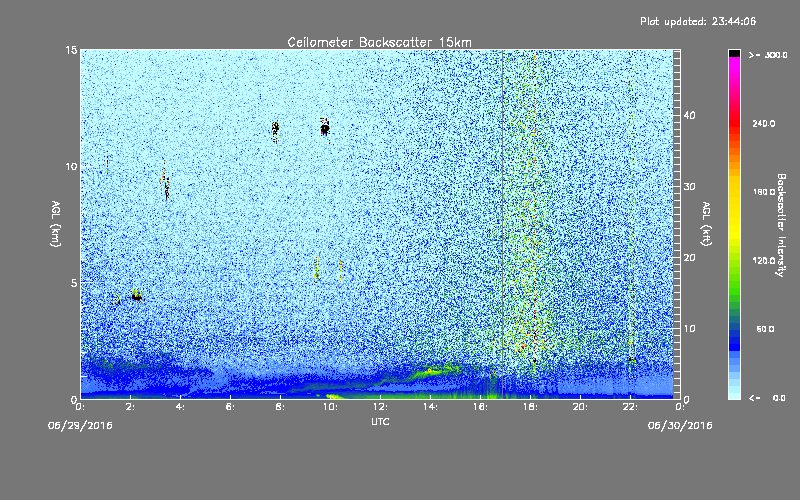Viewport: 800px width, 500px height.
Task: Click the vertical gray line just before 17 UTC
Action: point(503,224)
